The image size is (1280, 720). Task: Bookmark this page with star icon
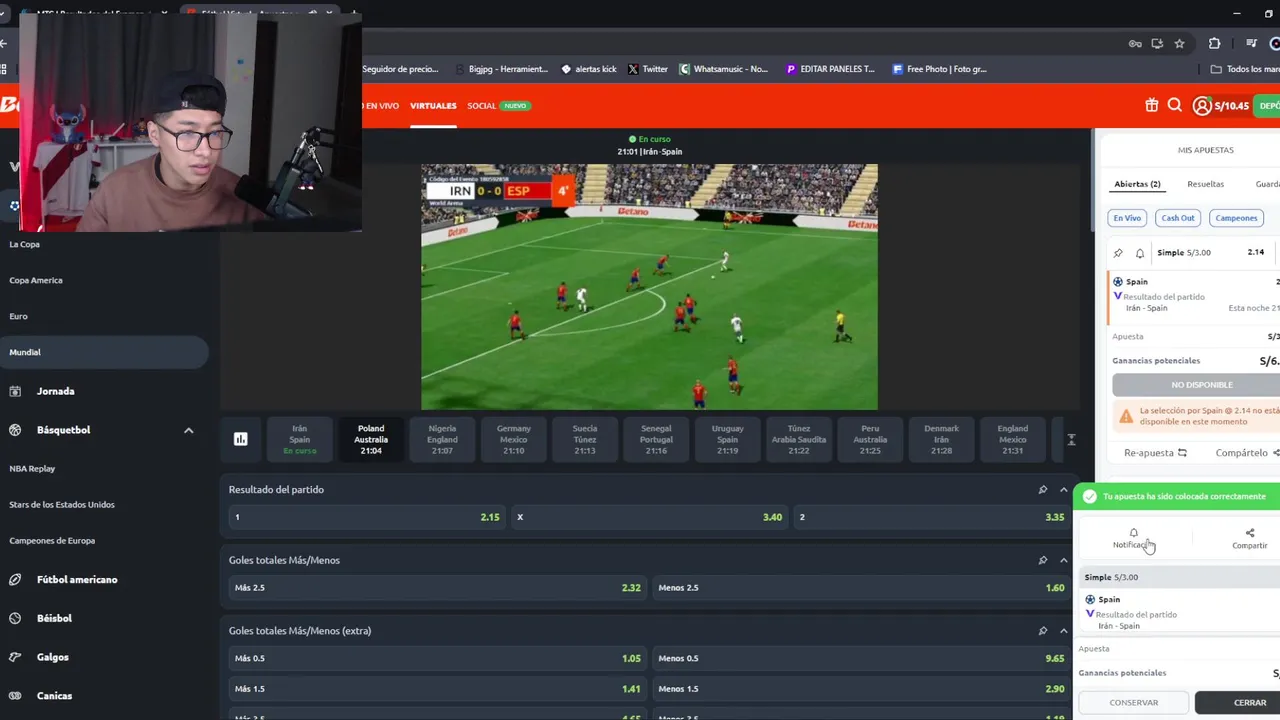click(1179, 43)
